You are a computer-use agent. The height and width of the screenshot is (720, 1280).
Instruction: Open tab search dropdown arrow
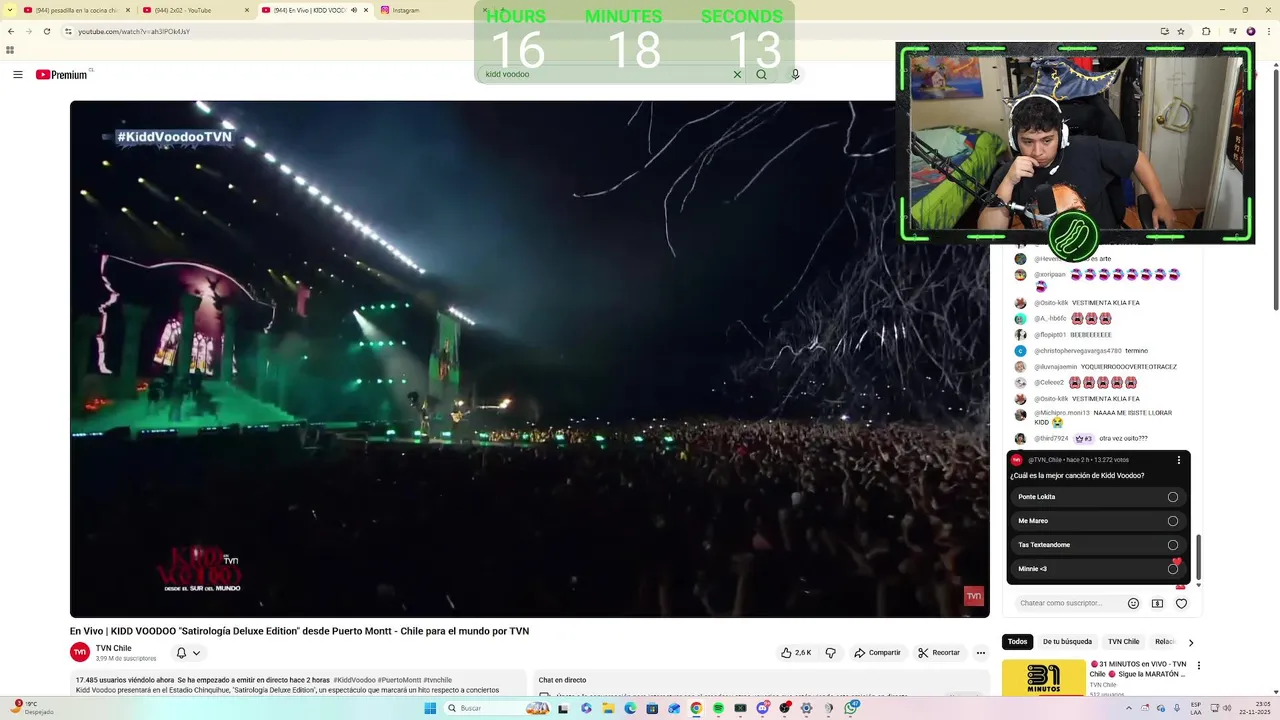[x=9, y=10]
